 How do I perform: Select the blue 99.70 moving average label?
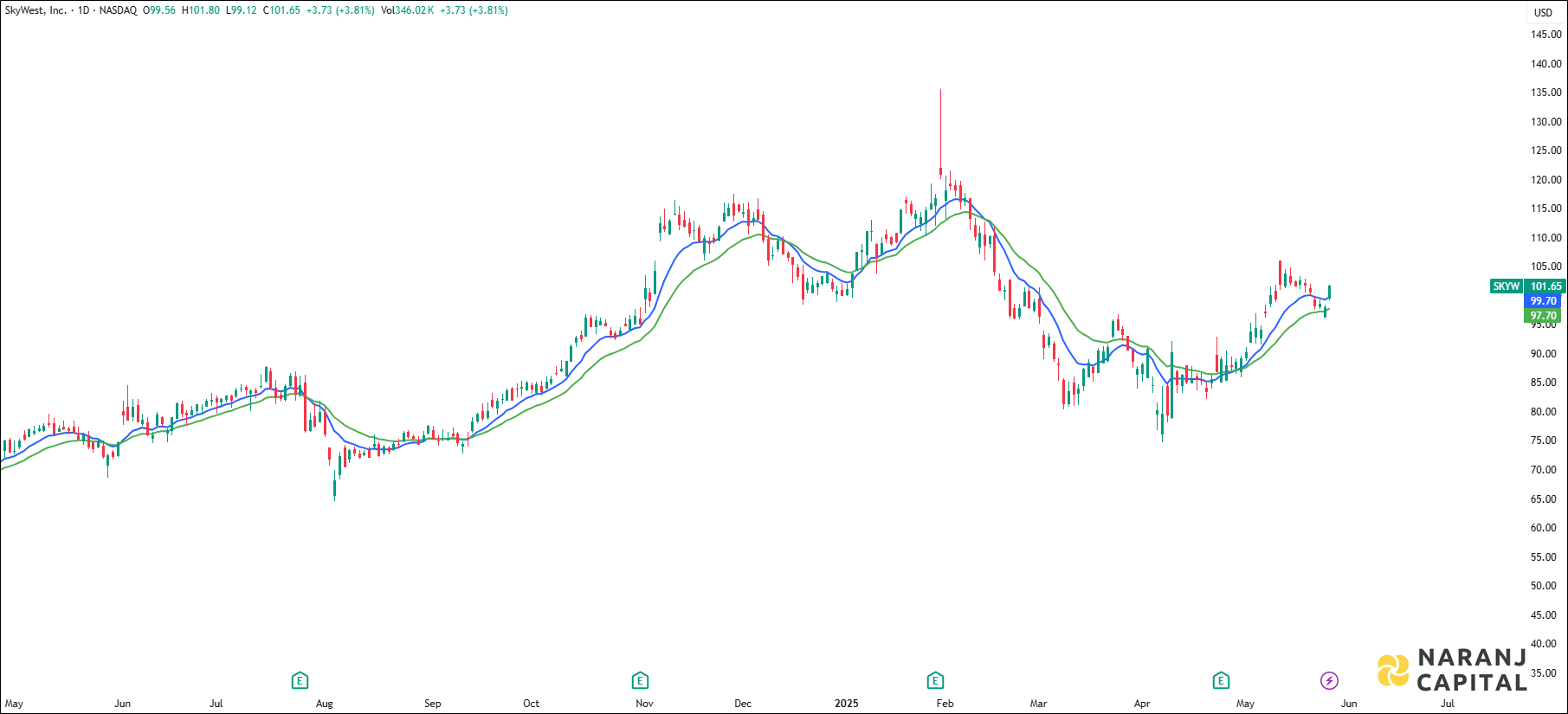[x=1543, y=301]
